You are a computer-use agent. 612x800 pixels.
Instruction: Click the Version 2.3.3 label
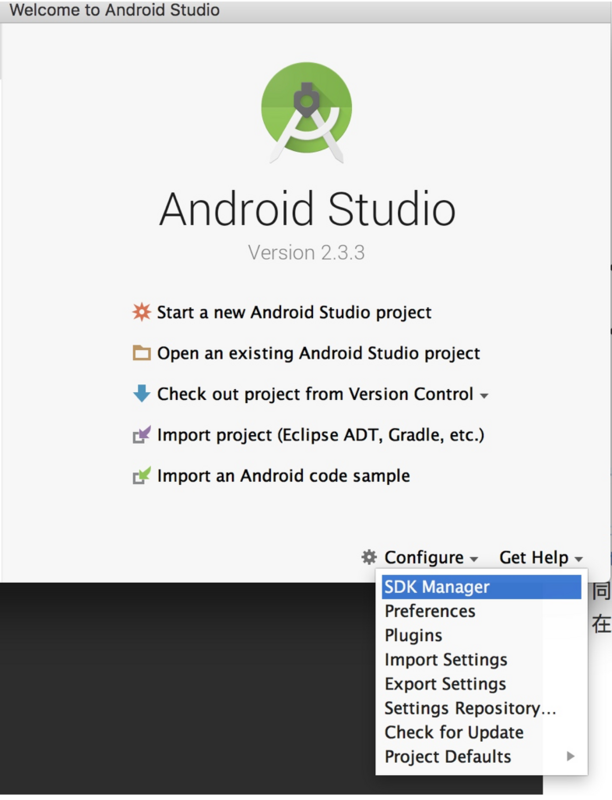pyautogui.click(x=307, y=253)
